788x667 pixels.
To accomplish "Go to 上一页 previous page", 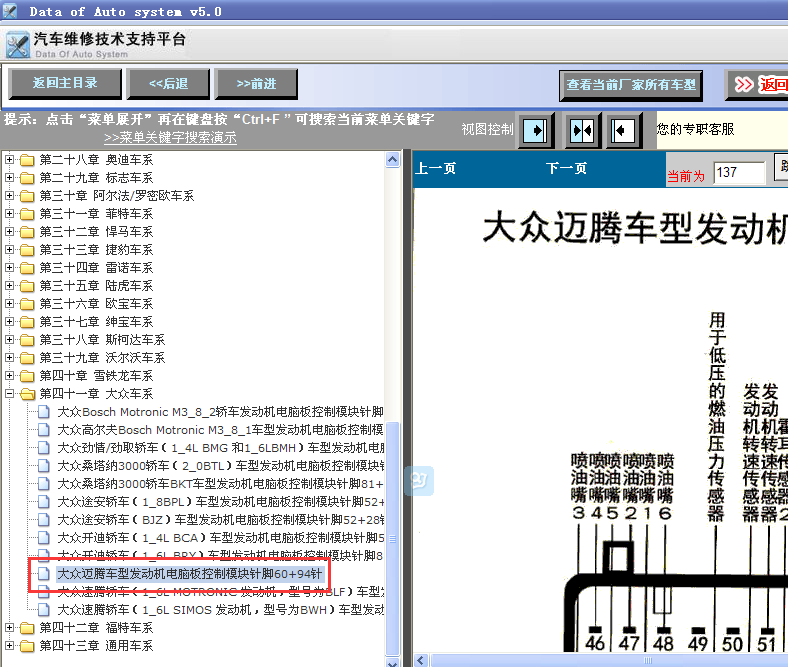I will click(435, 168).
